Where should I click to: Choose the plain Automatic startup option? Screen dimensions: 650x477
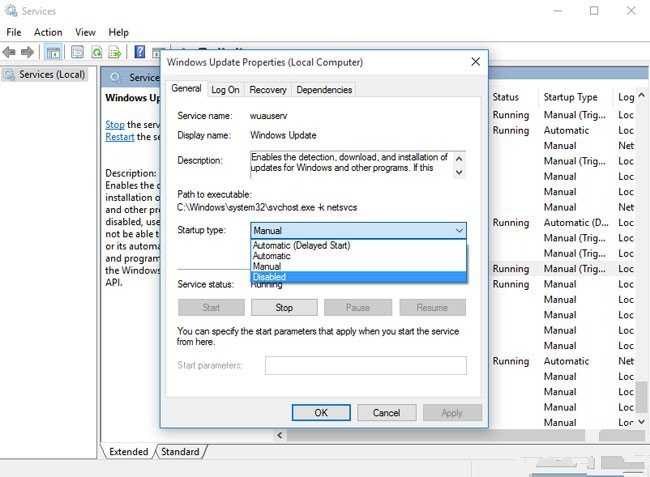pos(358,256)
